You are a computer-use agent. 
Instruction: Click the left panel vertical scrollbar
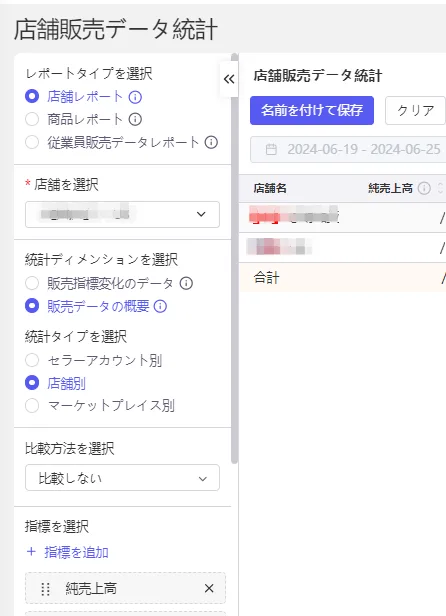pyautogui.click(x=235, y=259)
